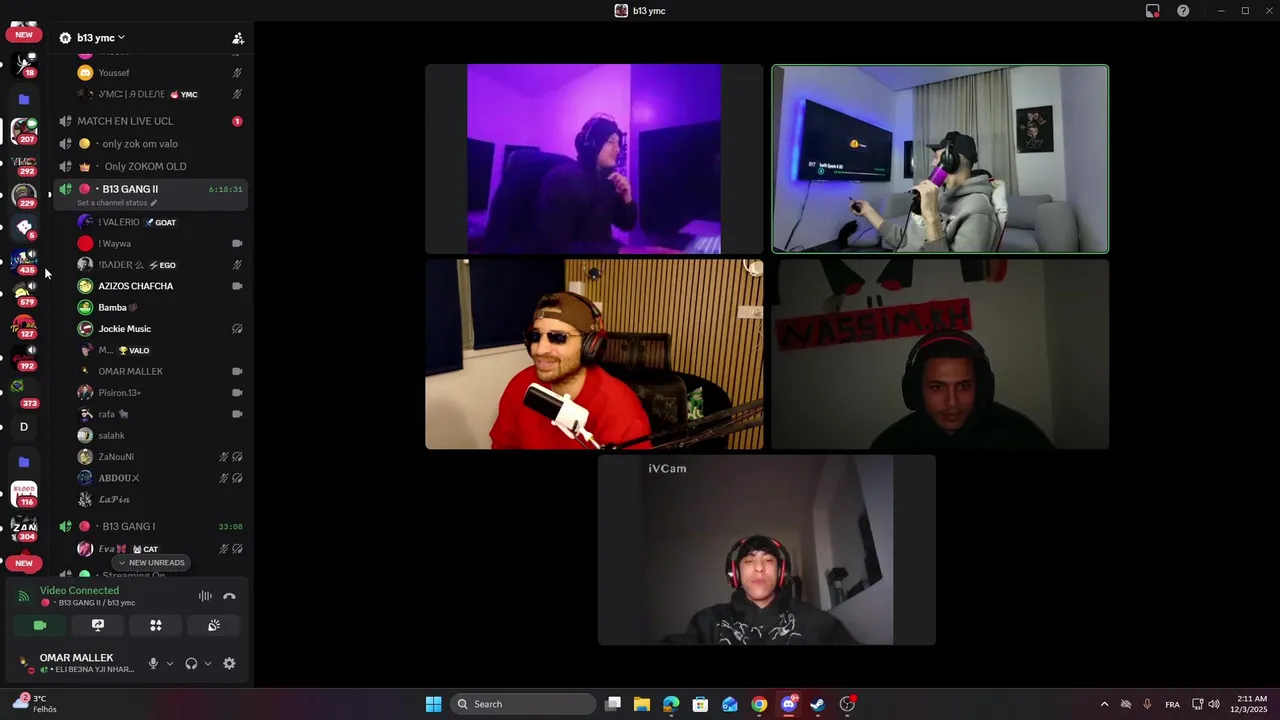Image resolution: width=1280 pixels, height=720 pixels.
Task: Click the top NEW server indicator badge
Action: pos(24,35)
